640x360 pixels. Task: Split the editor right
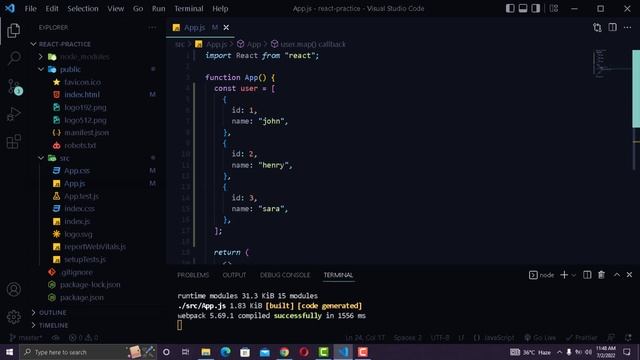pos(612,27)
